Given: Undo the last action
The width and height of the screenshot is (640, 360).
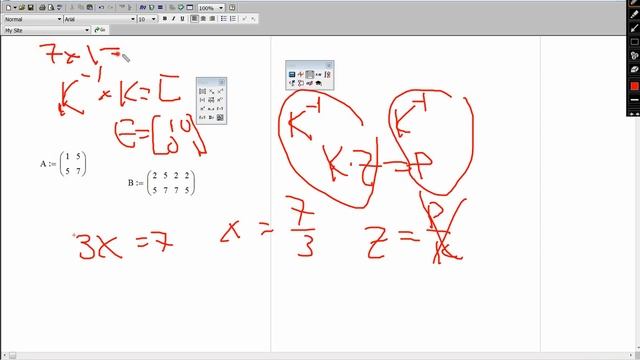Looking at the screenshot, I should (x=101, y=7).
